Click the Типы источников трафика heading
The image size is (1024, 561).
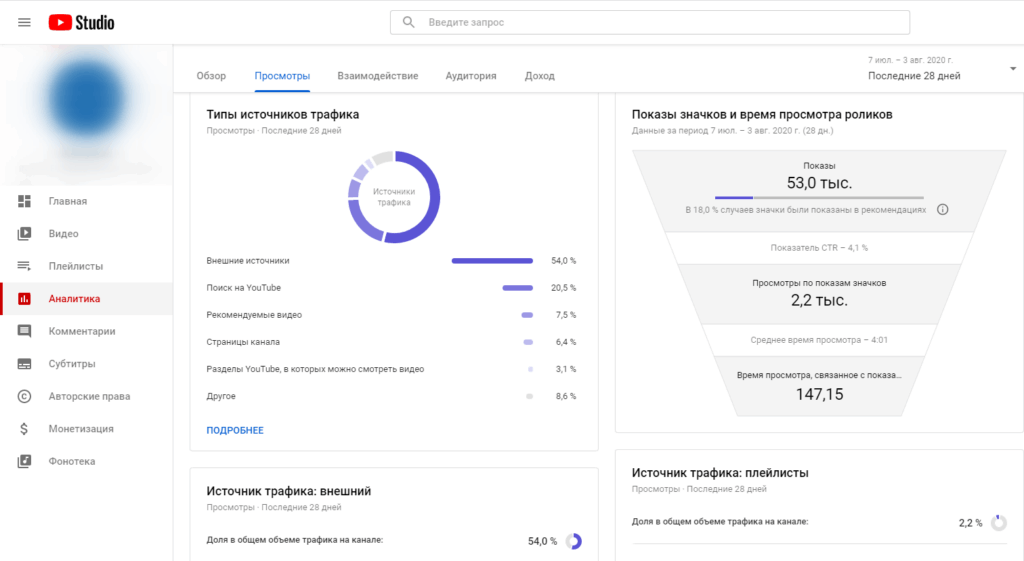(x=283, y=114)
